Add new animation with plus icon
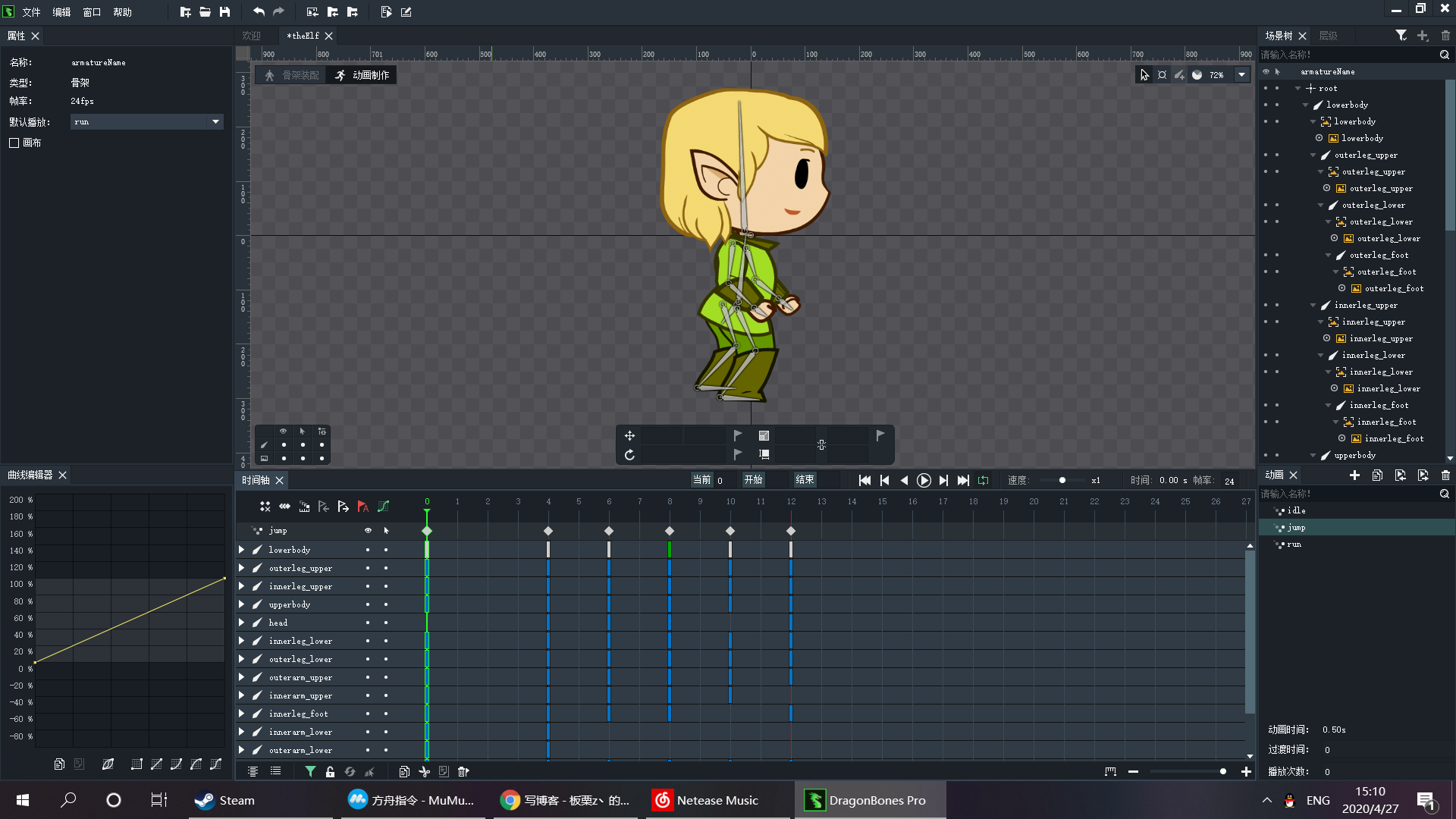The image size is (1456, 819). [1354, 475]
